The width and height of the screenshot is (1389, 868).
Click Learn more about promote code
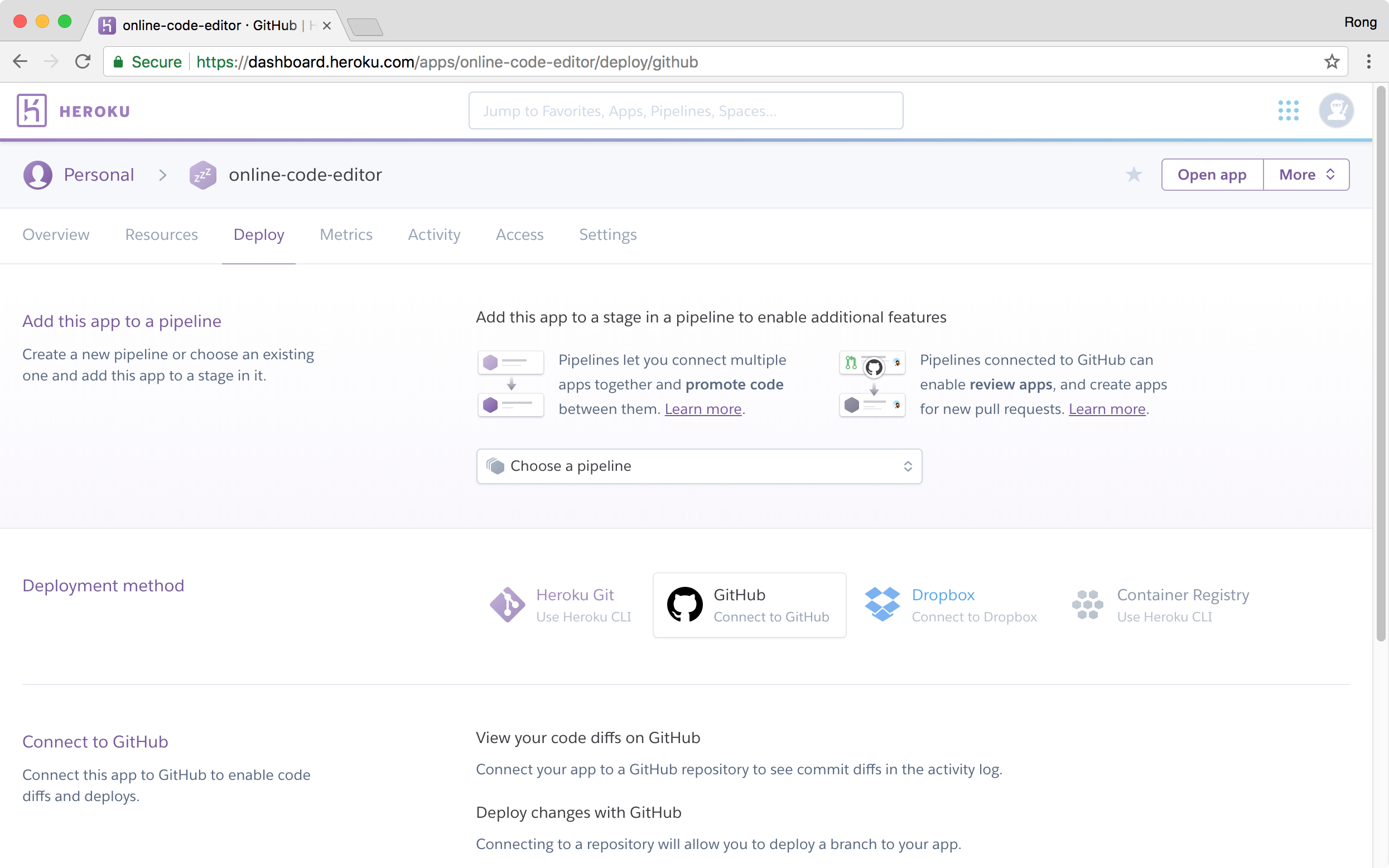click(703, 409)
